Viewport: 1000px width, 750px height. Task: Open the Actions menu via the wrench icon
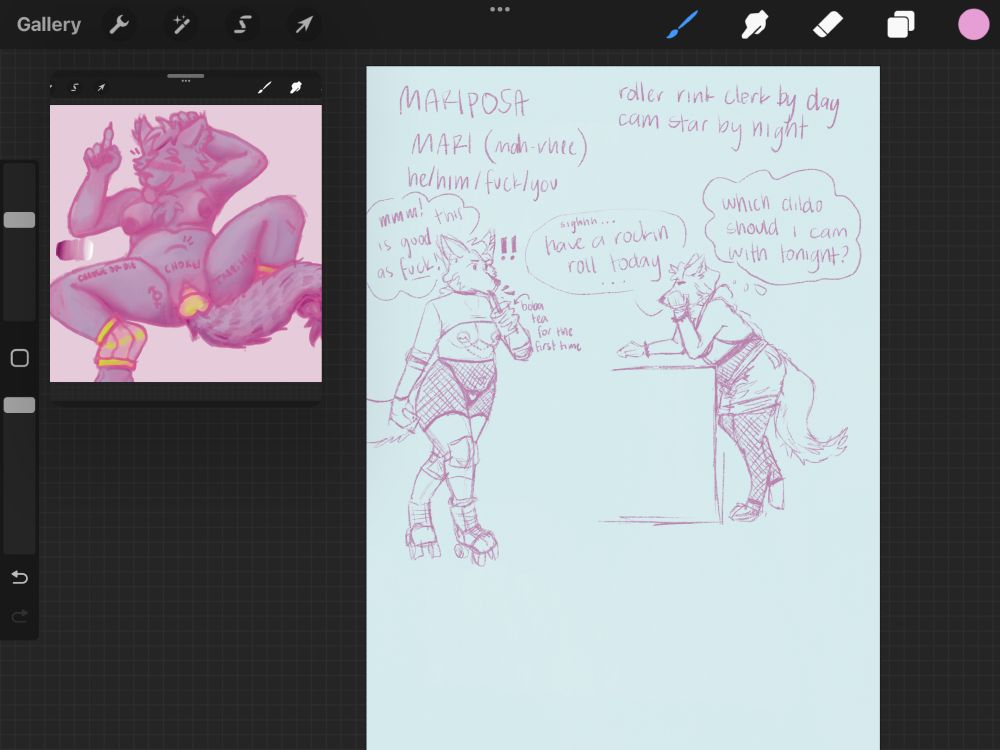point(119,24)
